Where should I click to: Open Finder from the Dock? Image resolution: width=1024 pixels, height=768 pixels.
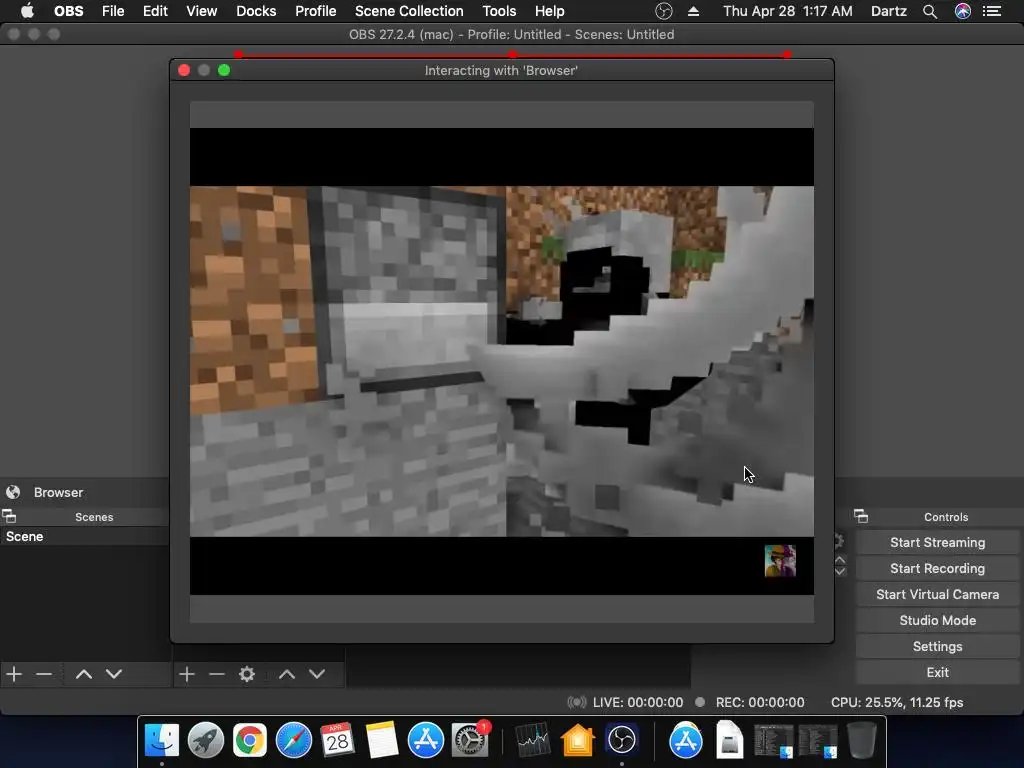click(161, 740)
